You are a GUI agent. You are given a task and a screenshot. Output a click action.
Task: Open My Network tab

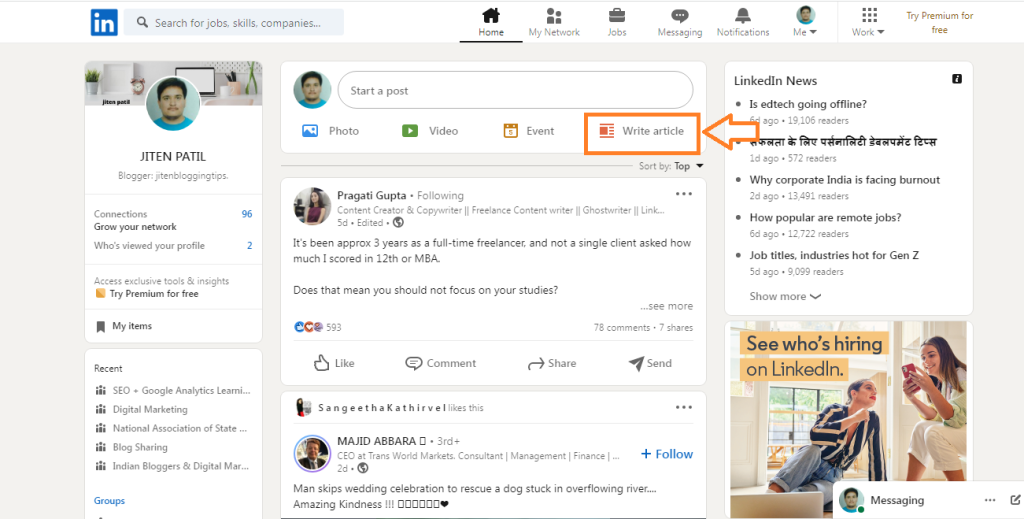[554, 22]
